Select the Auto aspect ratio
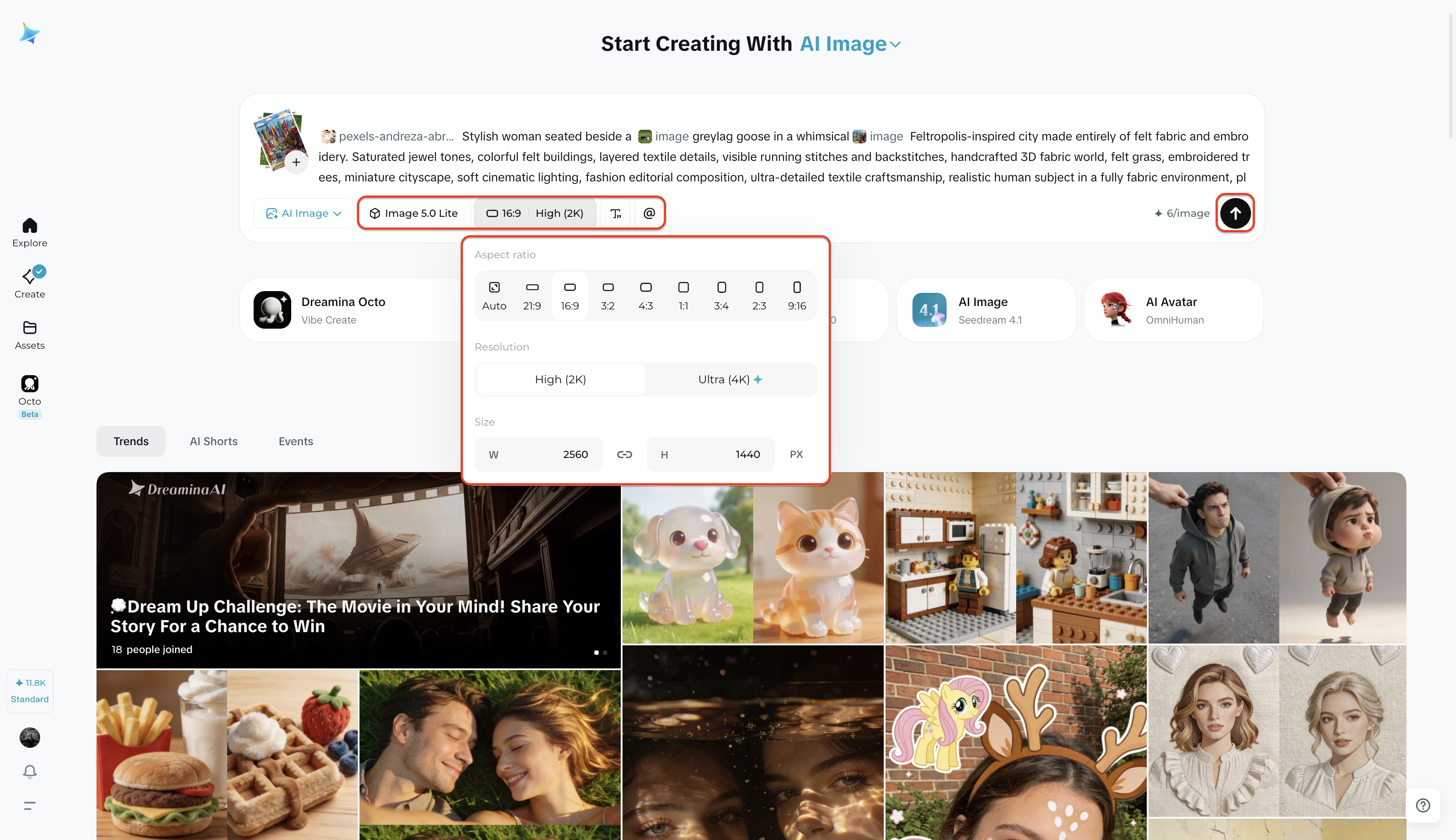The height and width of the screenshot is (840, 1456). point(494,295)
